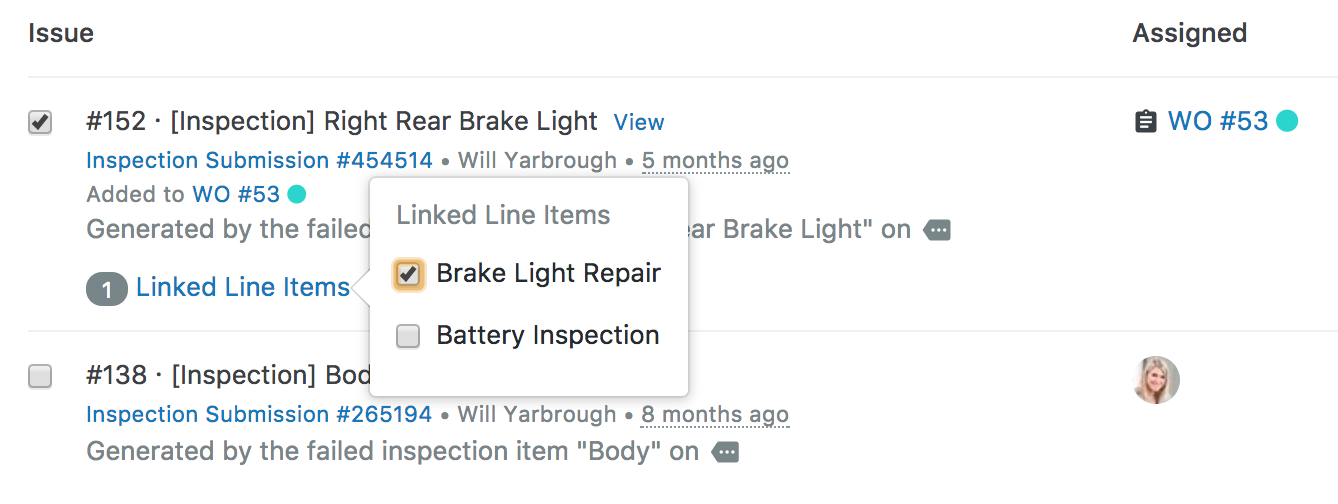Click the label tag icon on issue #152

pyautogui.click(x=937, y=231)
